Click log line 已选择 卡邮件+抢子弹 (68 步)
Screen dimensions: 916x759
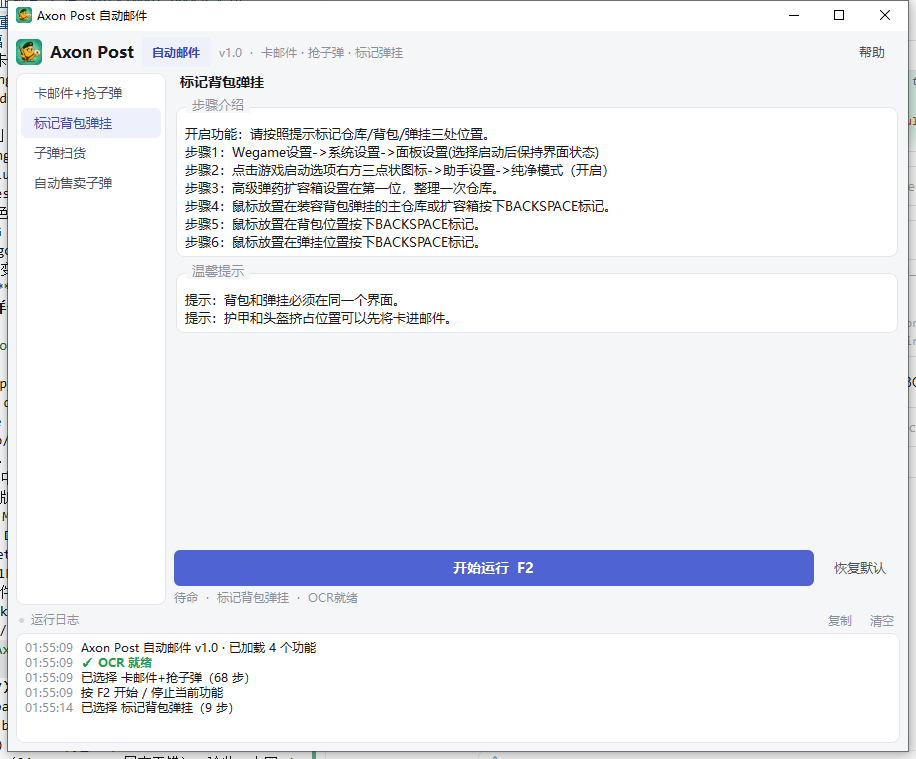[x=165, y=678]
